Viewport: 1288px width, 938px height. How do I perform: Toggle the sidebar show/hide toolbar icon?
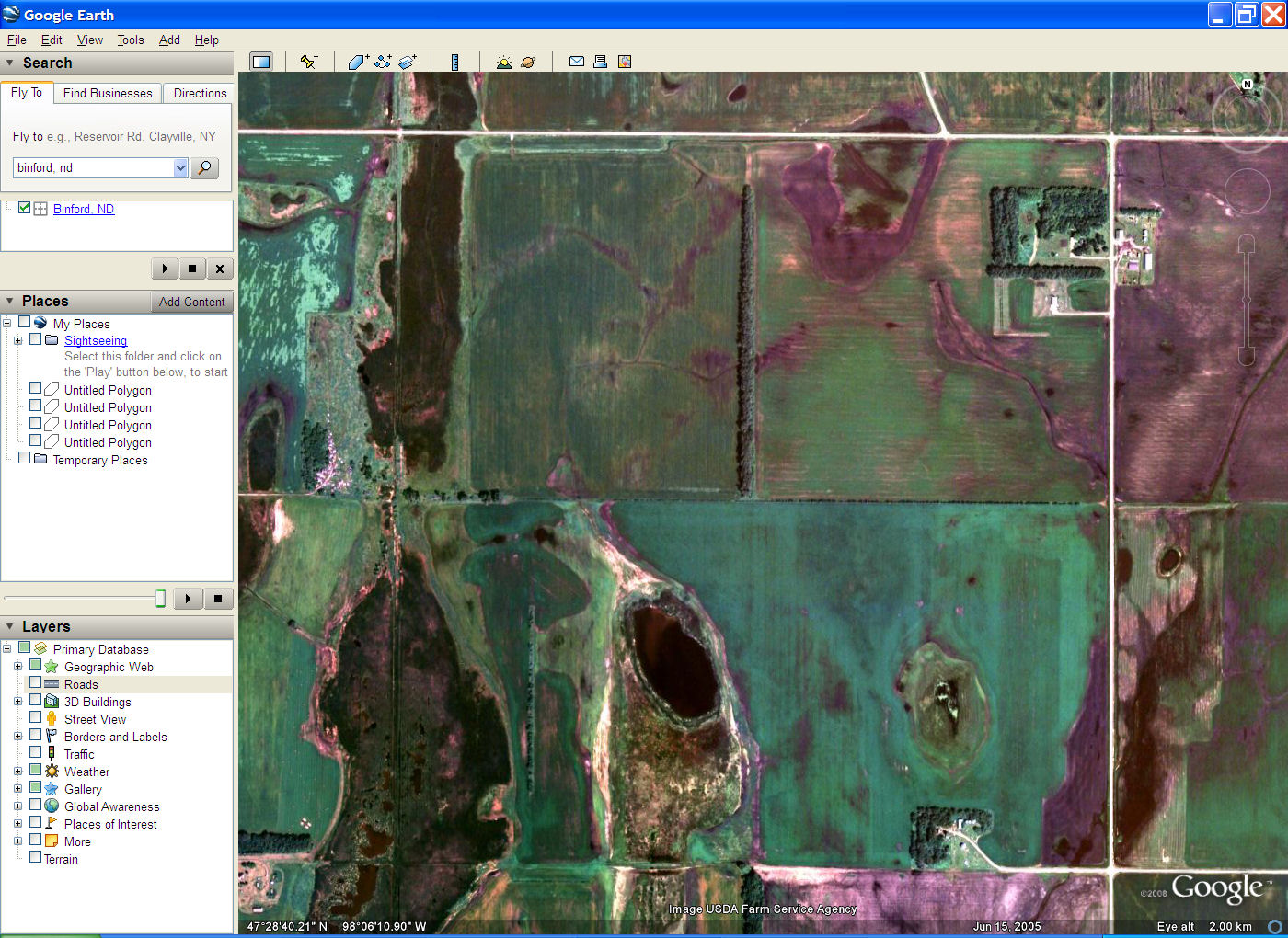click(261, 62)
